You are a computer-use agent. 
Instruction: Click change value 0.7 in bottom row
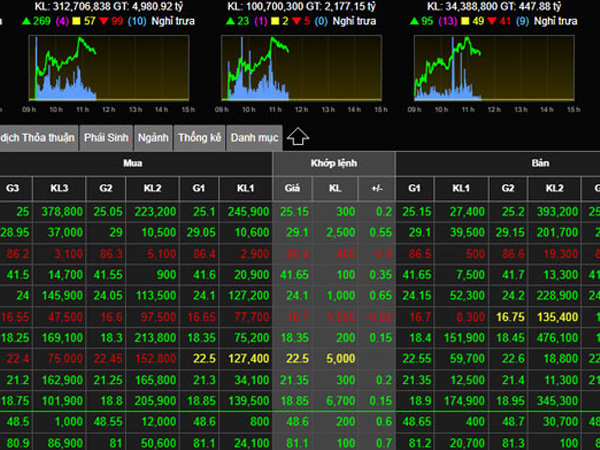click(x=385, y=443)
